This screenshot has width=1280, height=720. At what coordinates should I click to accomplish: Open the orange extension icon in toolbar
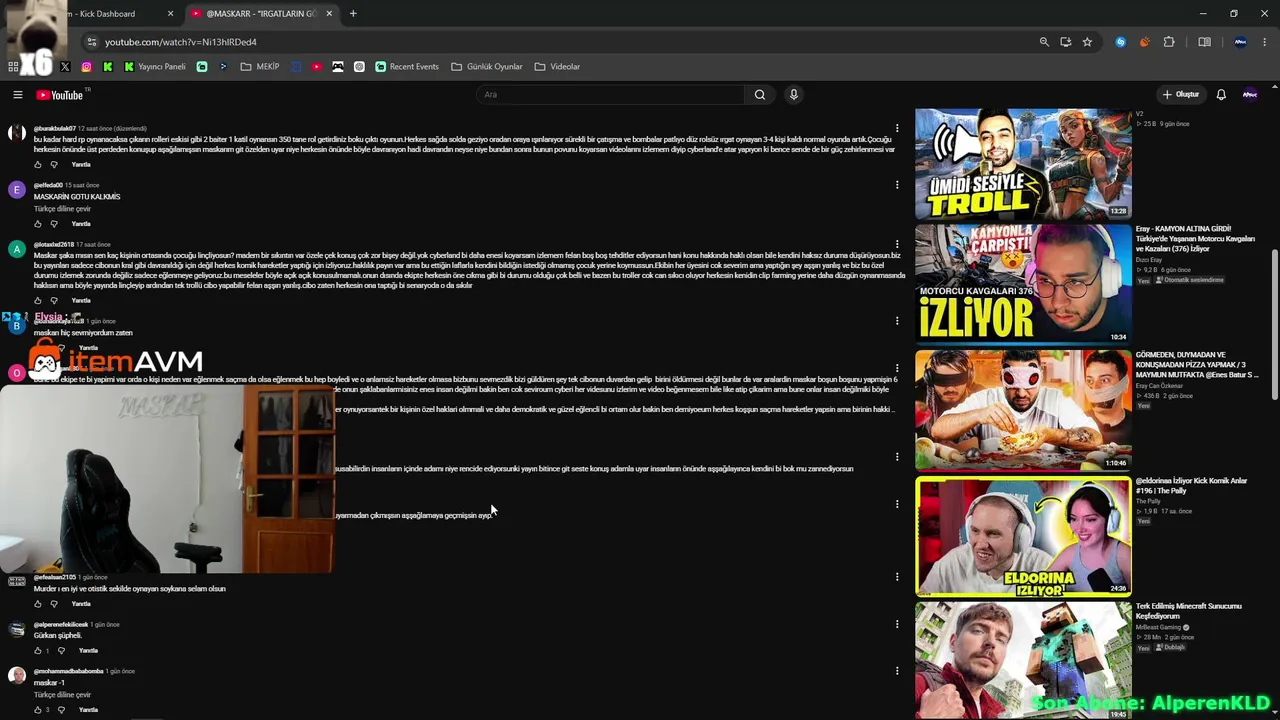click(x=1144, y=42)
